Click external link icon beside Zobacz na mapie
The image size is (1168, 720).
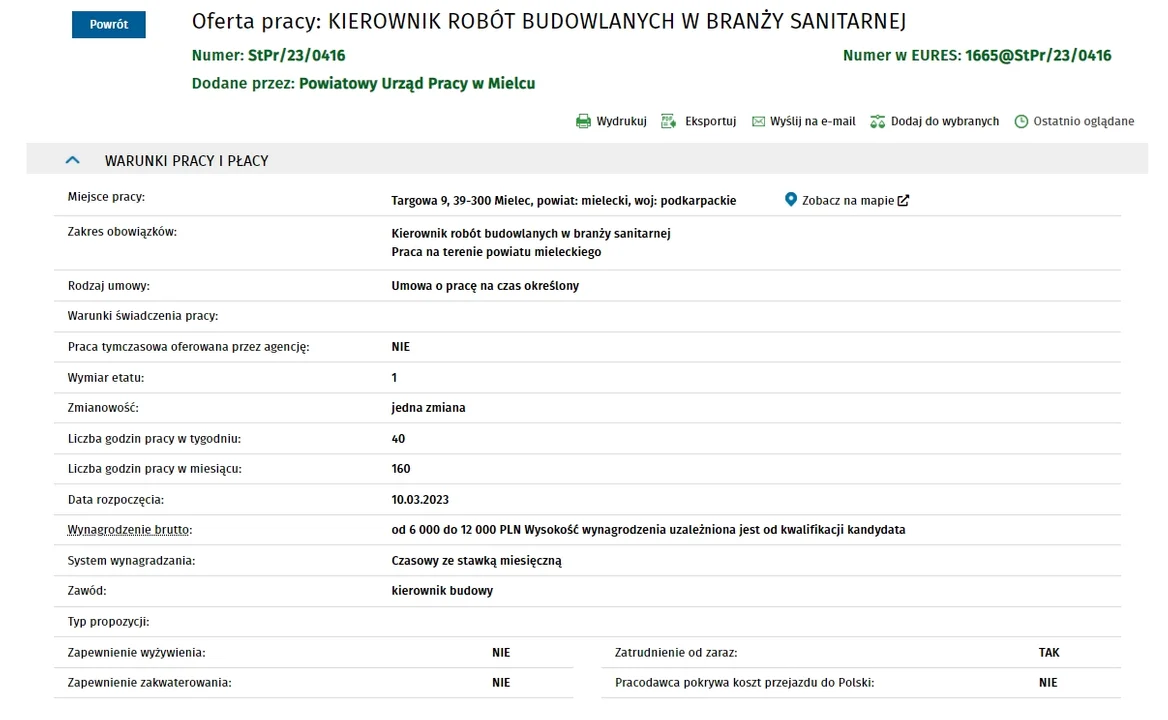click(903, 201)
